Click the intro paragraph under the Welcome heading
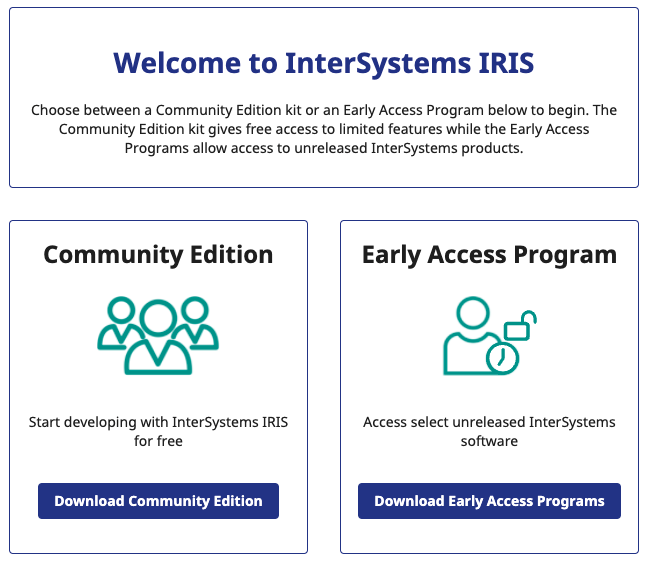This screenshot has height=564, width=648. [324, 129]
